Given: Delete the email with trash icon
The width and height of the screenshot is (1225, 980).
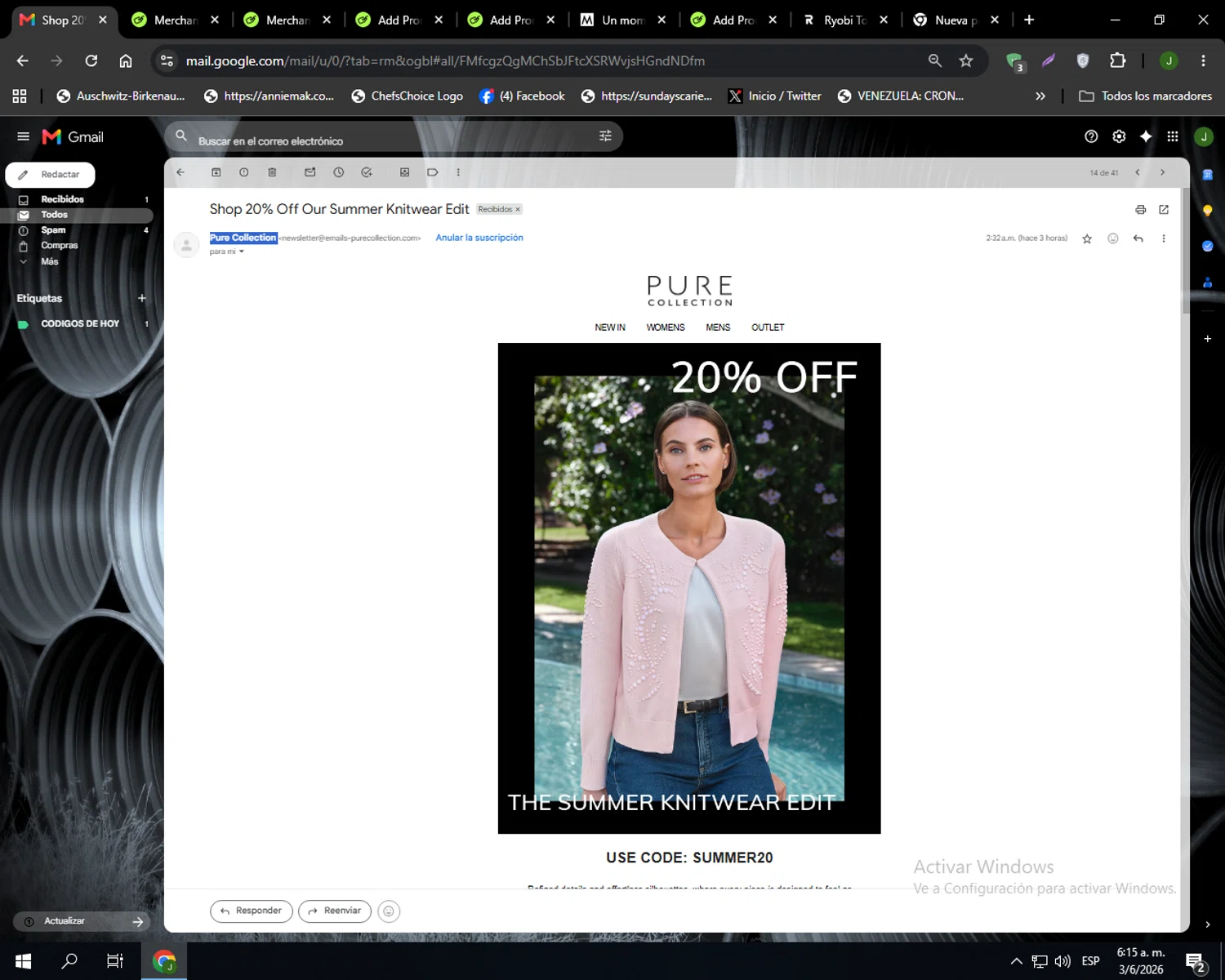Looking at the screenshot, I should click(x=272, y=172).
